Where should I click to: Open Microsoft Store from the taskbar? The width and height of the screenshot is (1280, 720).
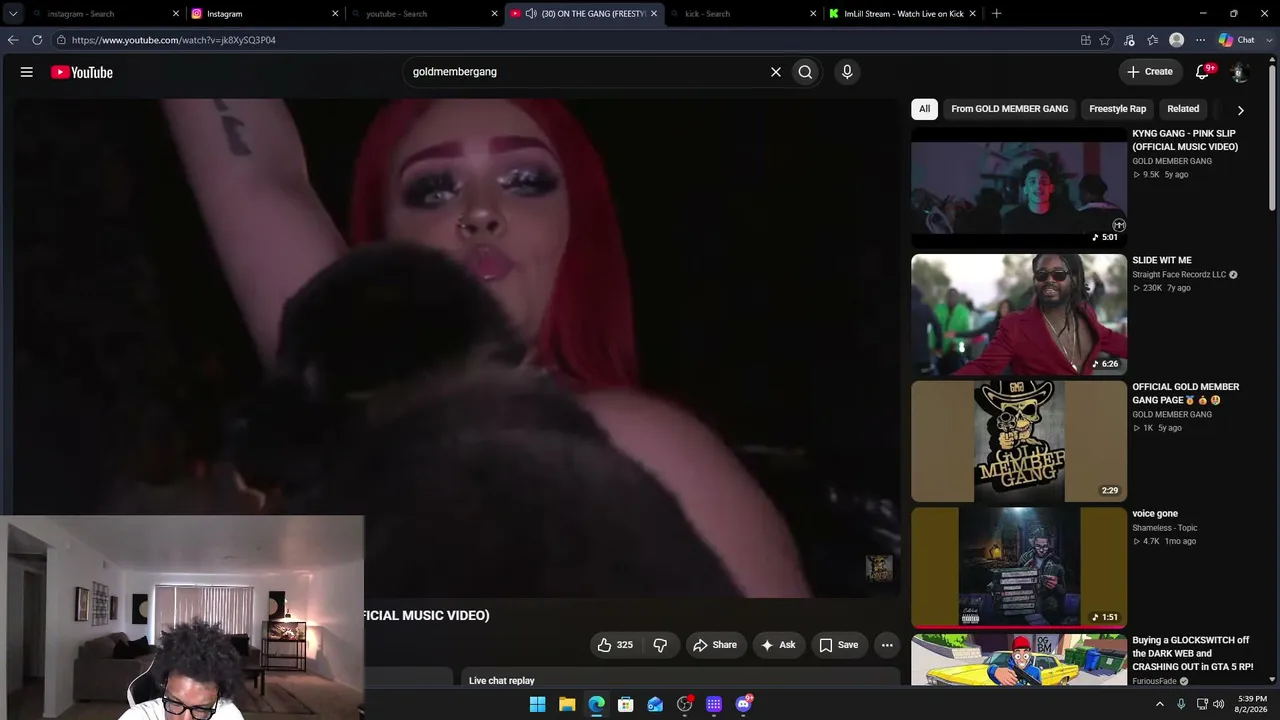(x=625, y=704)
